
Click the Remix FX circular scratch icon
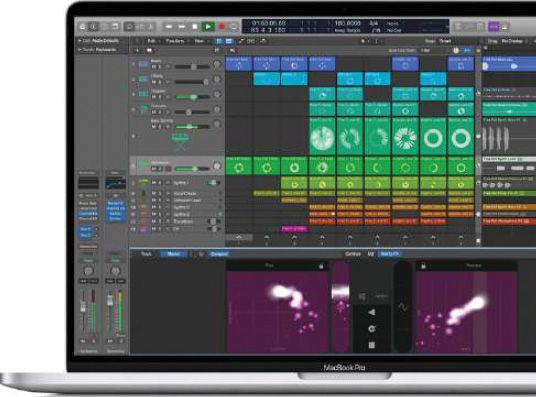(372, 329)
